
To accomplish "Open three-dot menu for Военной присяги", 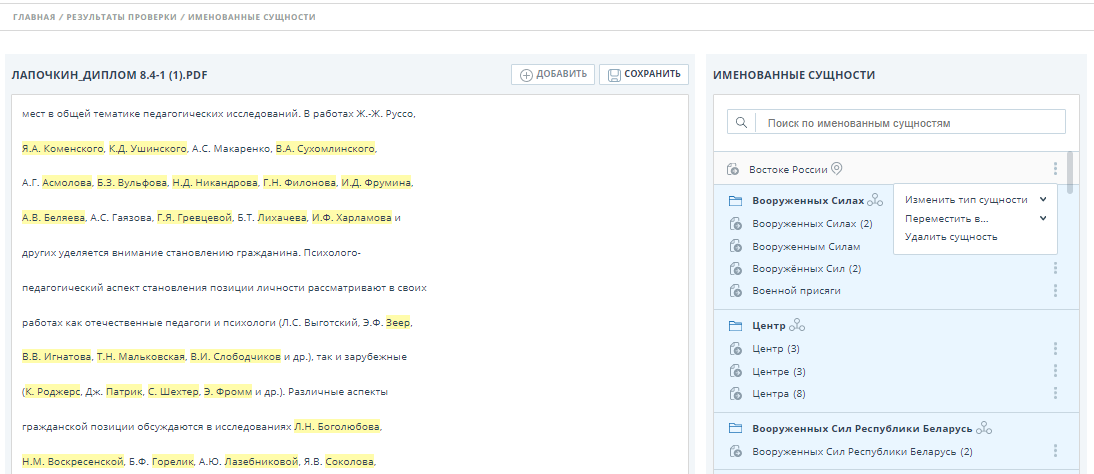I will click(x=1055, y=290).
